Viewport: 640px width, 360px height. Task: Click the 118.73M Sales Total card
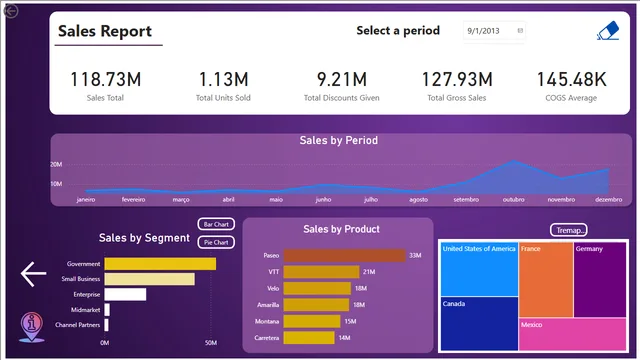point(105,85)
